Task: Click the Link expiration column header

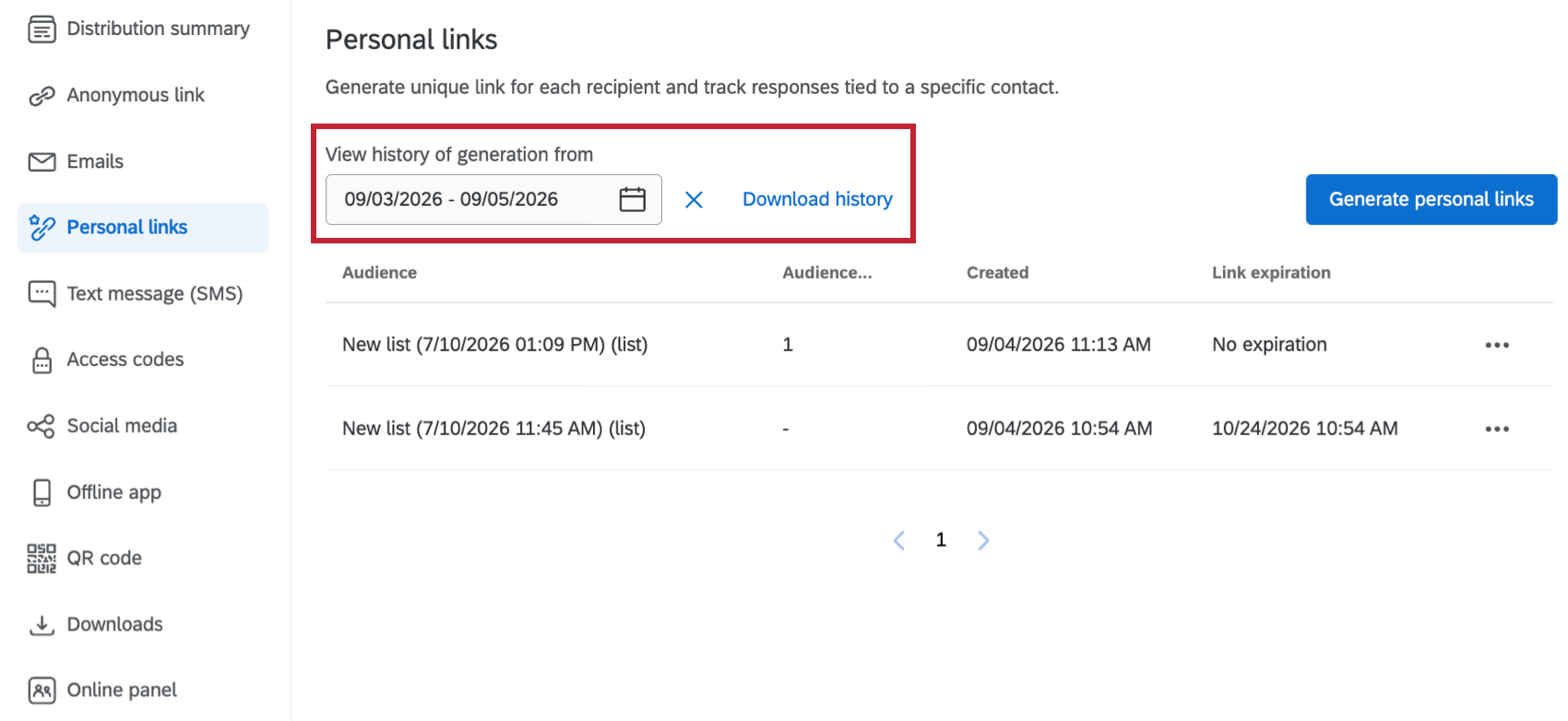Action: click(1271, 273)
